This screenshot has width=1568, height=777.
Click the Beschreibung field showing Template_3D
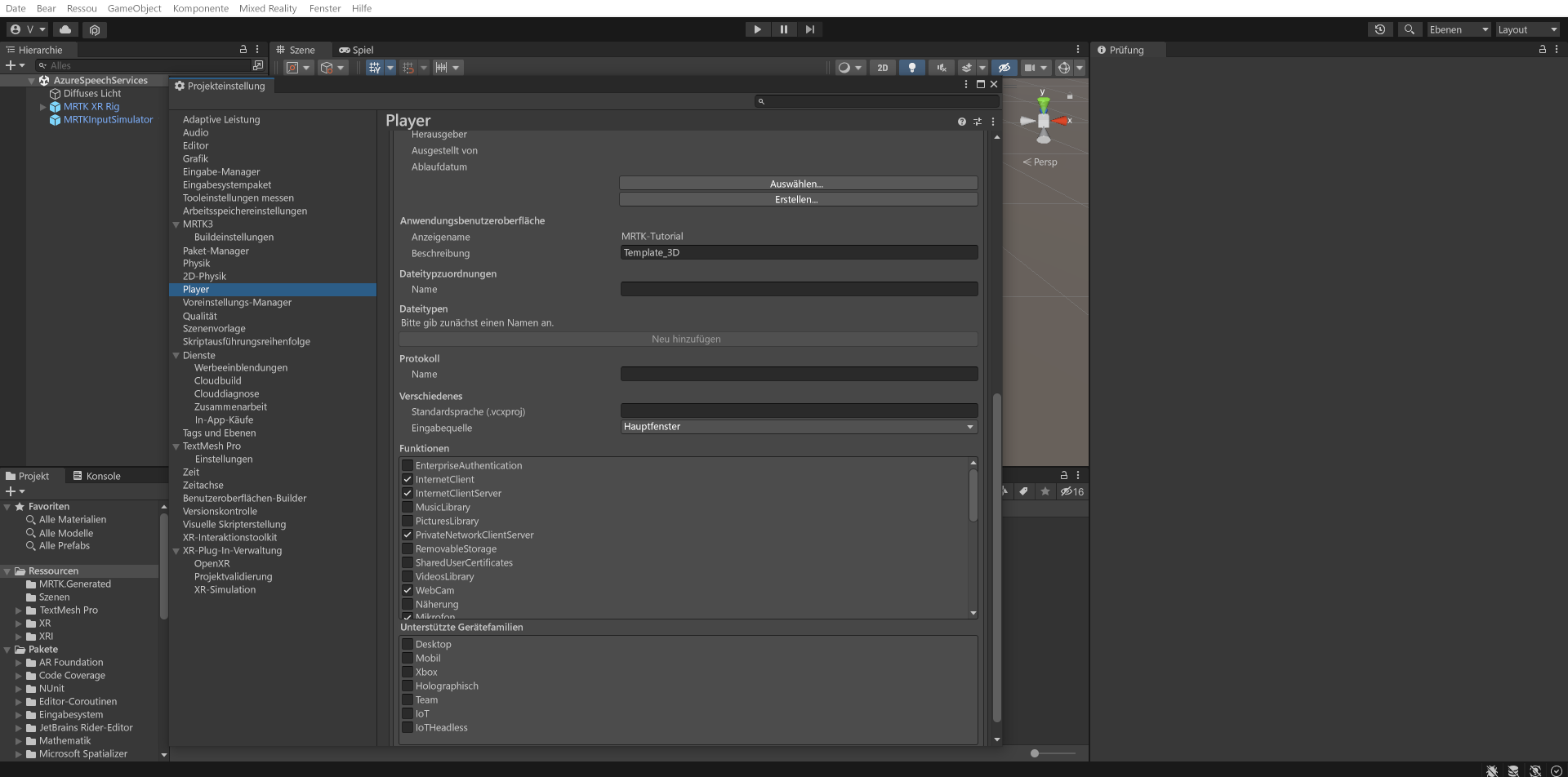tap(798, 252)
